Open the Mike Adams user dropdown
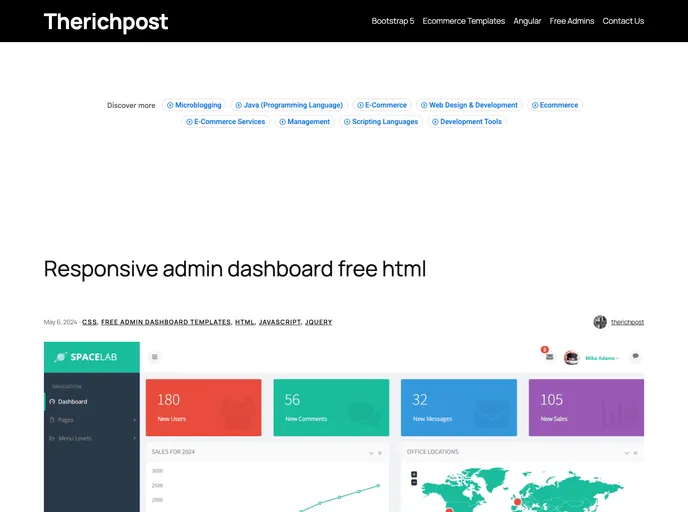This screenshot has height=512, width=688. pyautogui.click(x=602, y=358)
